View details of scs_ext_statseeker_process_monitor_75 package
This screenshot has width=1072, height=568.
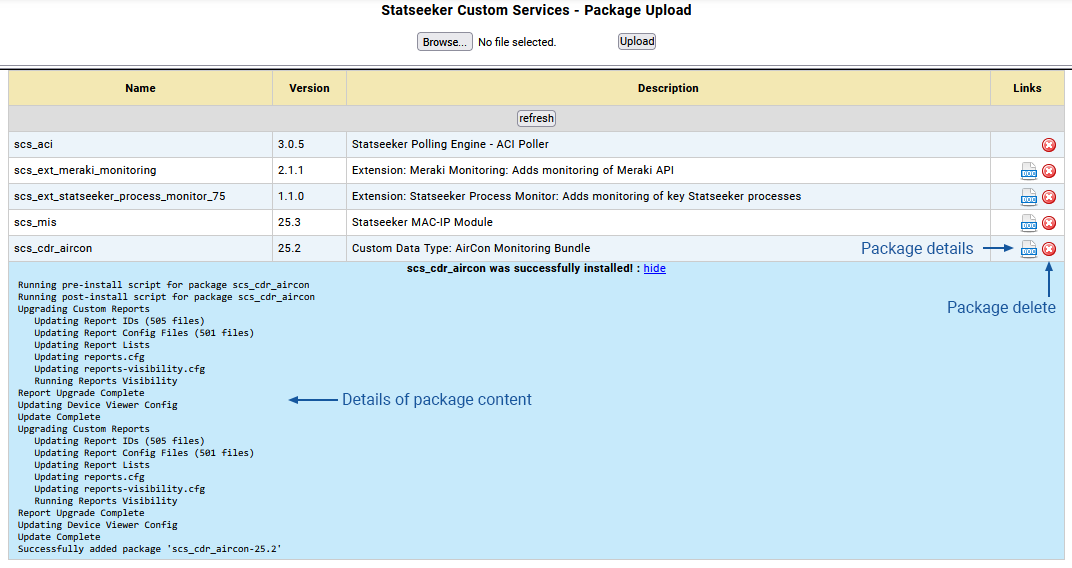coord(1028,197)
